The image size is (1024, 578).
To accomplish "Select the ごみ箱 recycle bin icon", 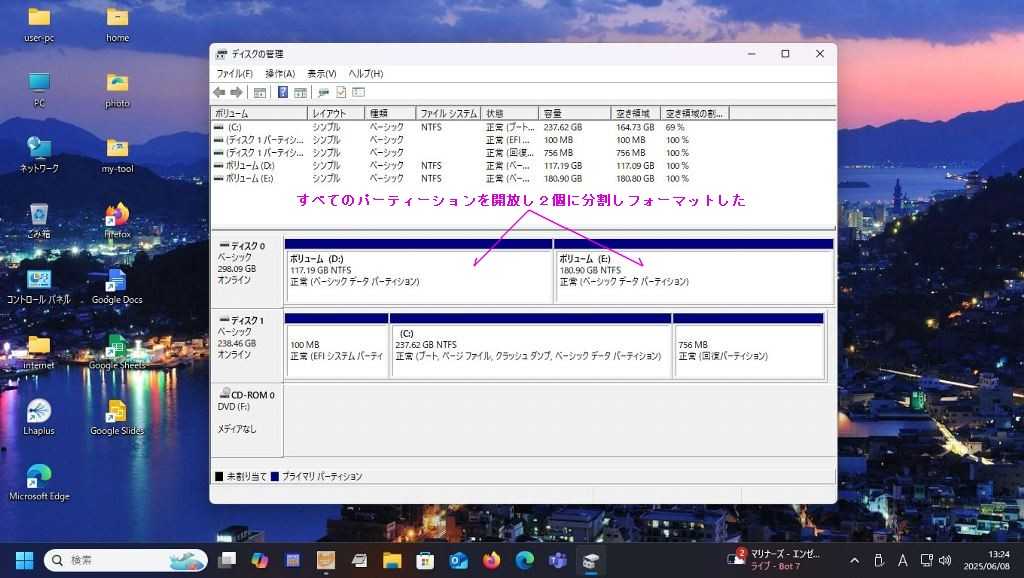I will (39, 216).
